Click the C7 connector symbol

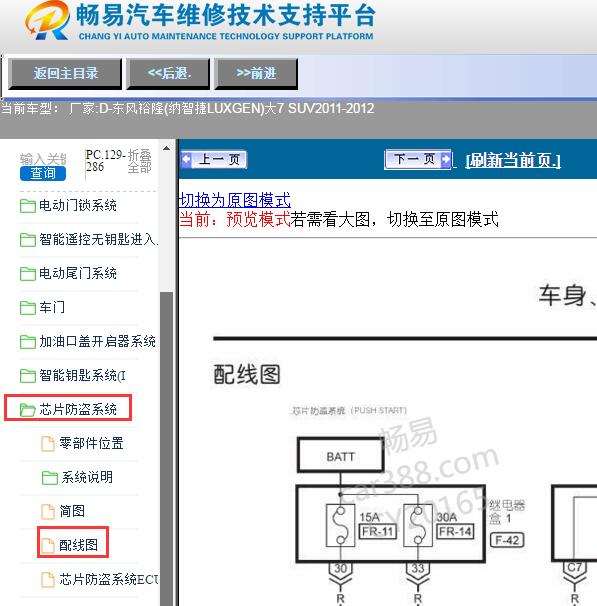coord(575,572)
